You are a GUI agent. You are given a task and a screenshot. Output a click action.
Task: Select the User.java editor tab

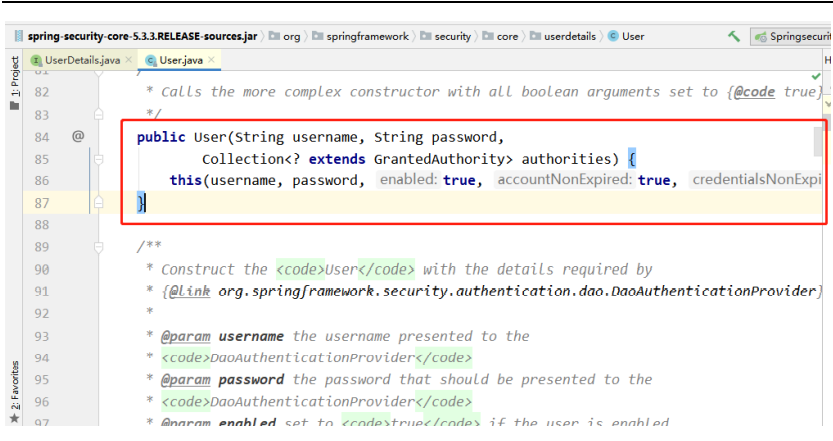pyautogui.click(x=180, y=60)
